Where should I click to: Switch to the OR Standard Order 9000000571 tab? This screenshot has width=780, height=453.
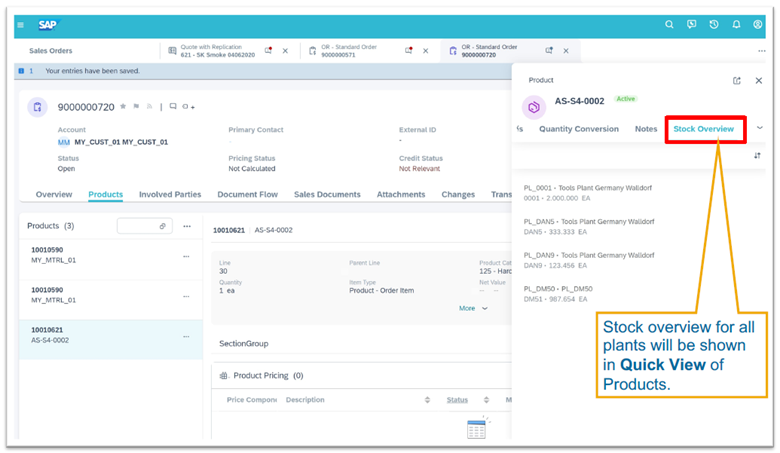coord(349,51)
